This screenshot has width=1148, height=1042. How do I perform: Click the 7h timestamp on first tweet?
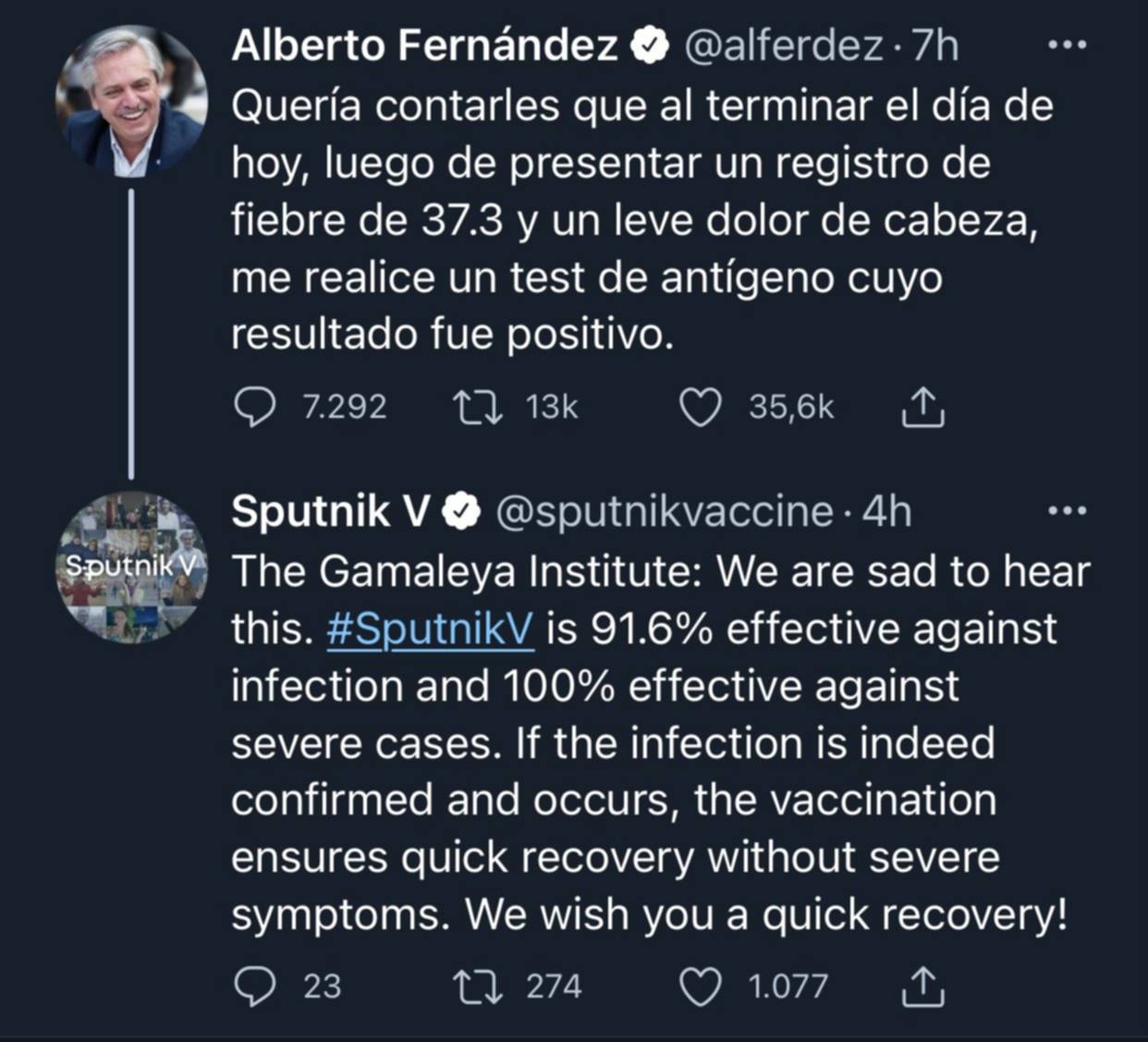pyautogui.click(x=934, y=45)
